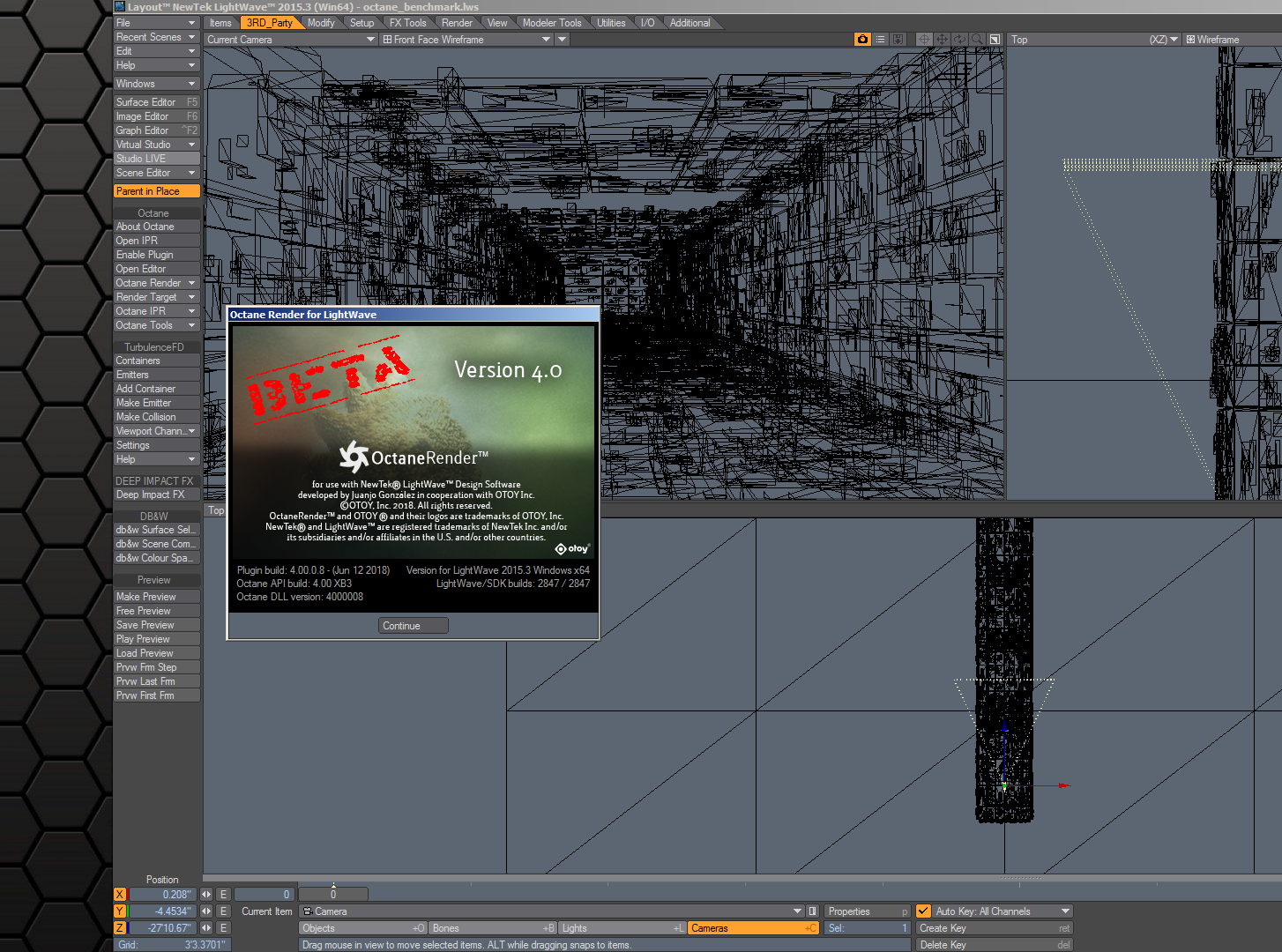This screenshot has height=952, width=1282.
Task: Switch selection mode to Lights
Action: coord(622,928)
